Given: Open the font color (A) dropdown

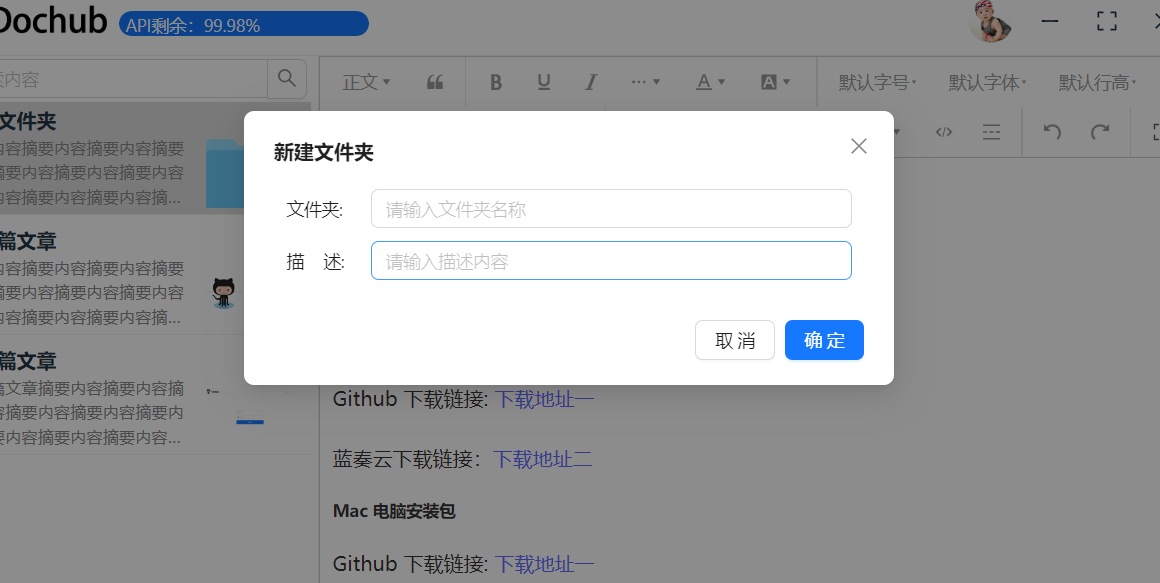Looking at the screenshot, I should [x=710, y=82].
